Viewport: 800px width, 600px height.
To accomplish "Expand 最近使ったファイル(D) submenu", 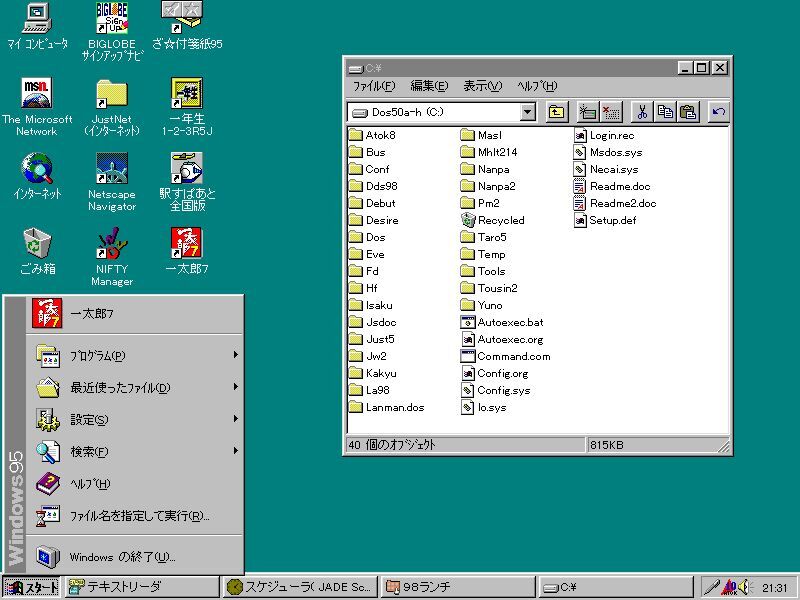I will pyautogui.click(x=135, y=387).
